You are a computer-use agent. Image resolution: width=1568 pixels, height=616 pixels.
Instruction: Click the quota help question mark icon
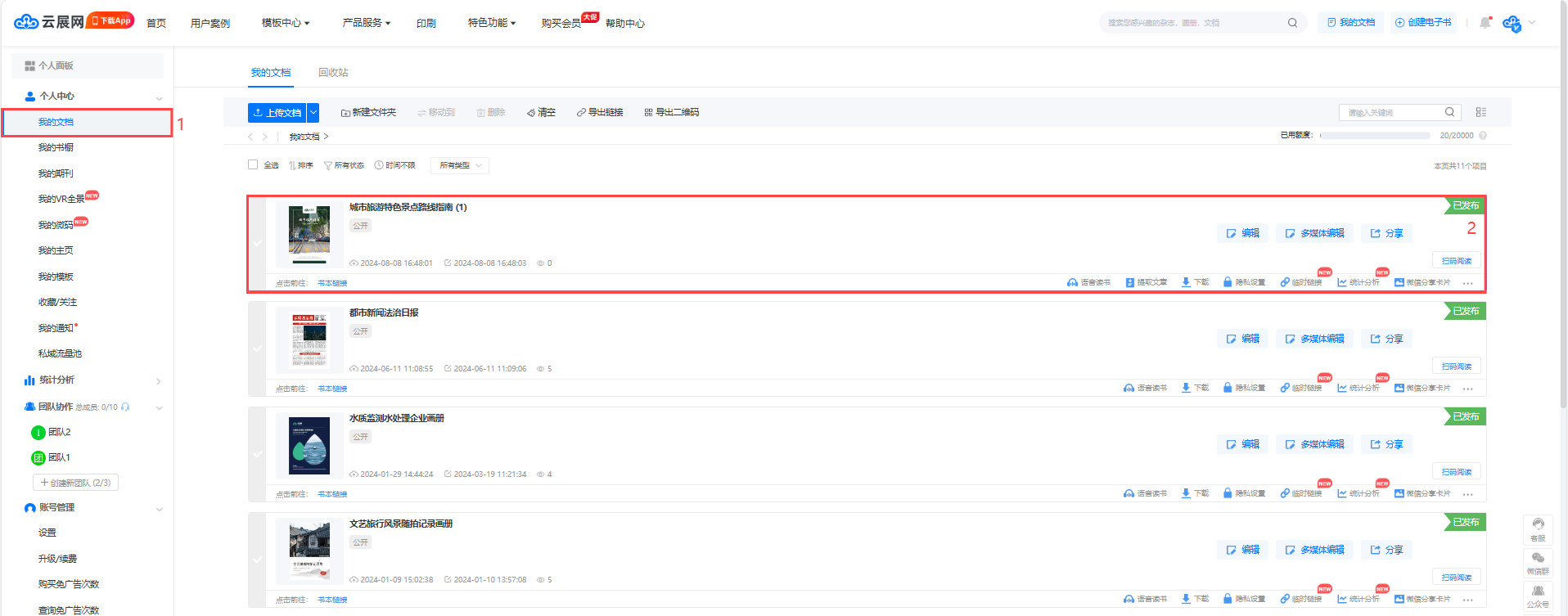1483,136
